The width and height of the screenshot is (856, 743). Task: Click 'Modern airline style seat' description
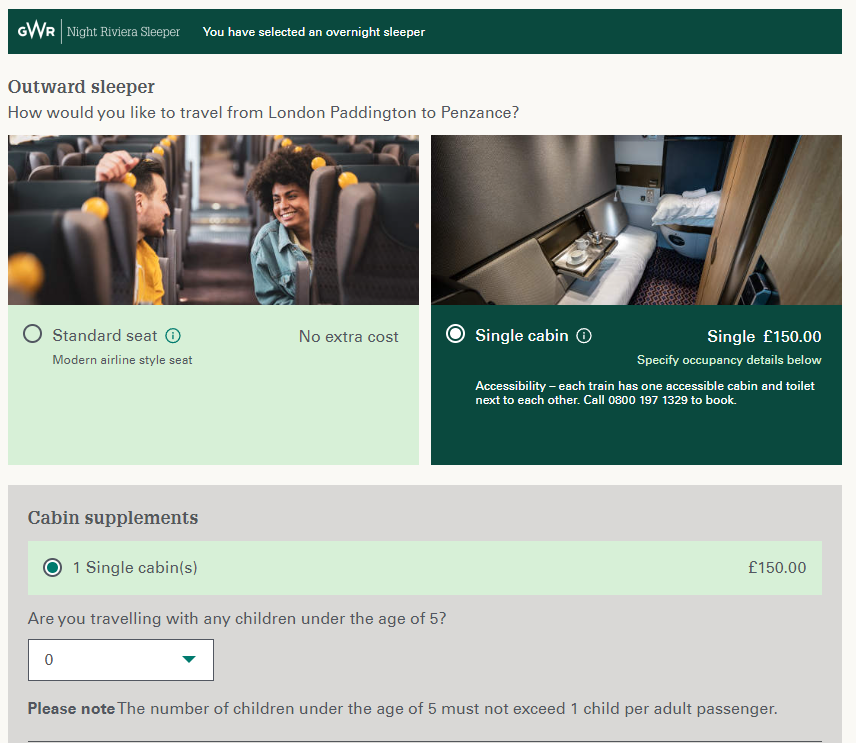click(122, 360)
